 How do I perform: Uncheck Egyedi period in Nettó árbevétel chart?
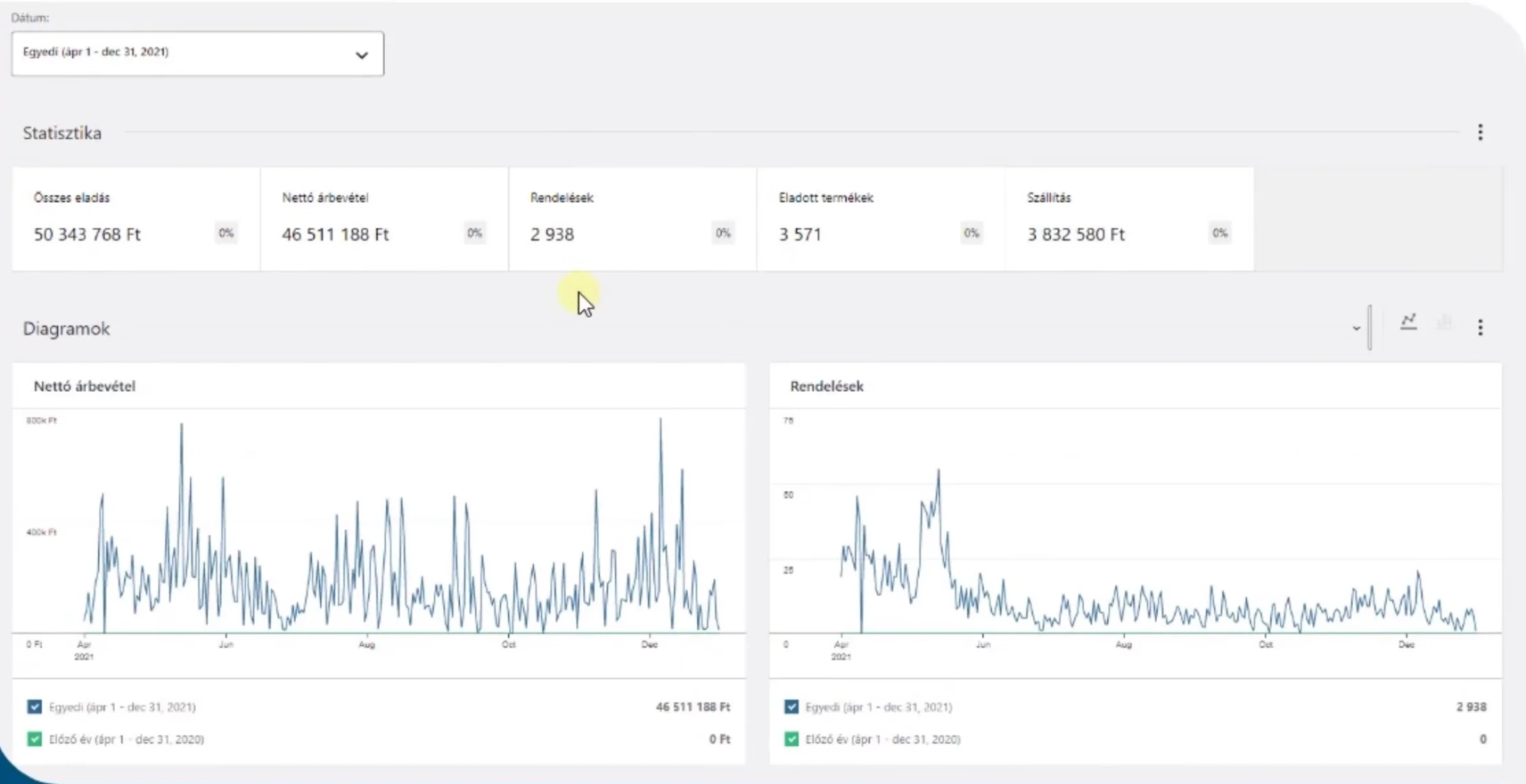click(x=35, y=706)
